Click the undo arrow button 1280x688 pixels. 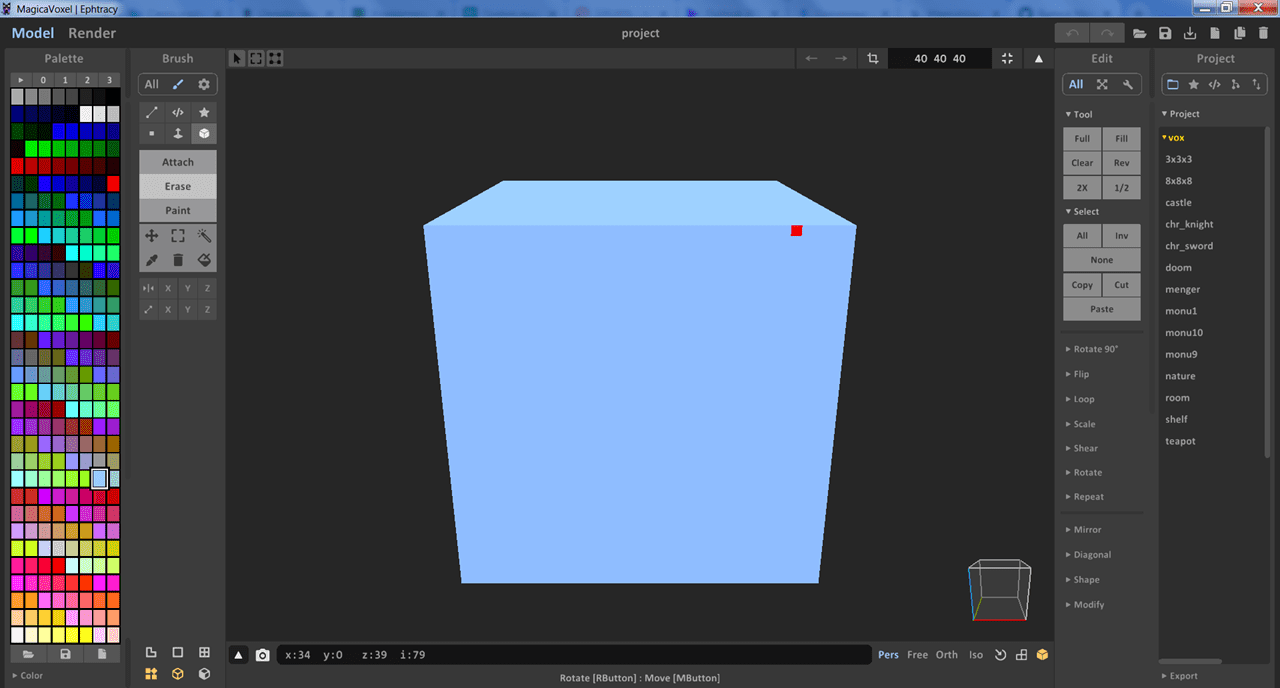click(x=1073, y=33)
